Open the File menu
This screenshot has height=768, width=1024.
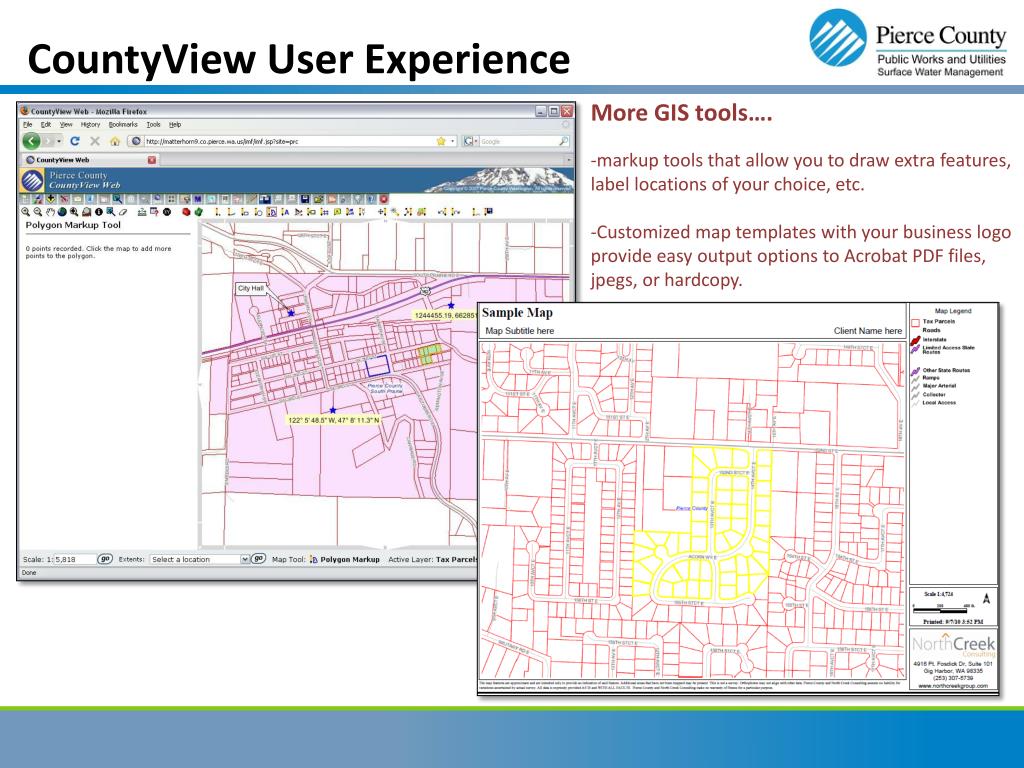[x=27, y=124]
